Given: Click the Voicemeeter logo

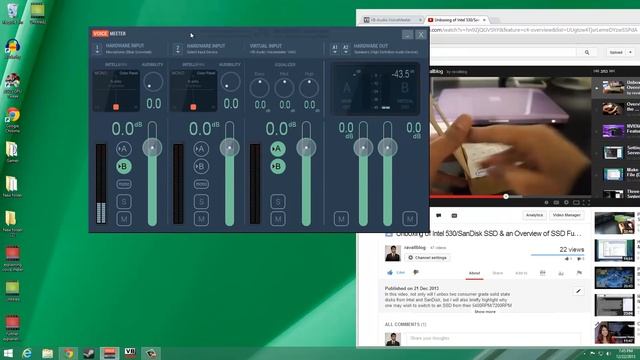Looking at the screenshot, I should (109, 33).
